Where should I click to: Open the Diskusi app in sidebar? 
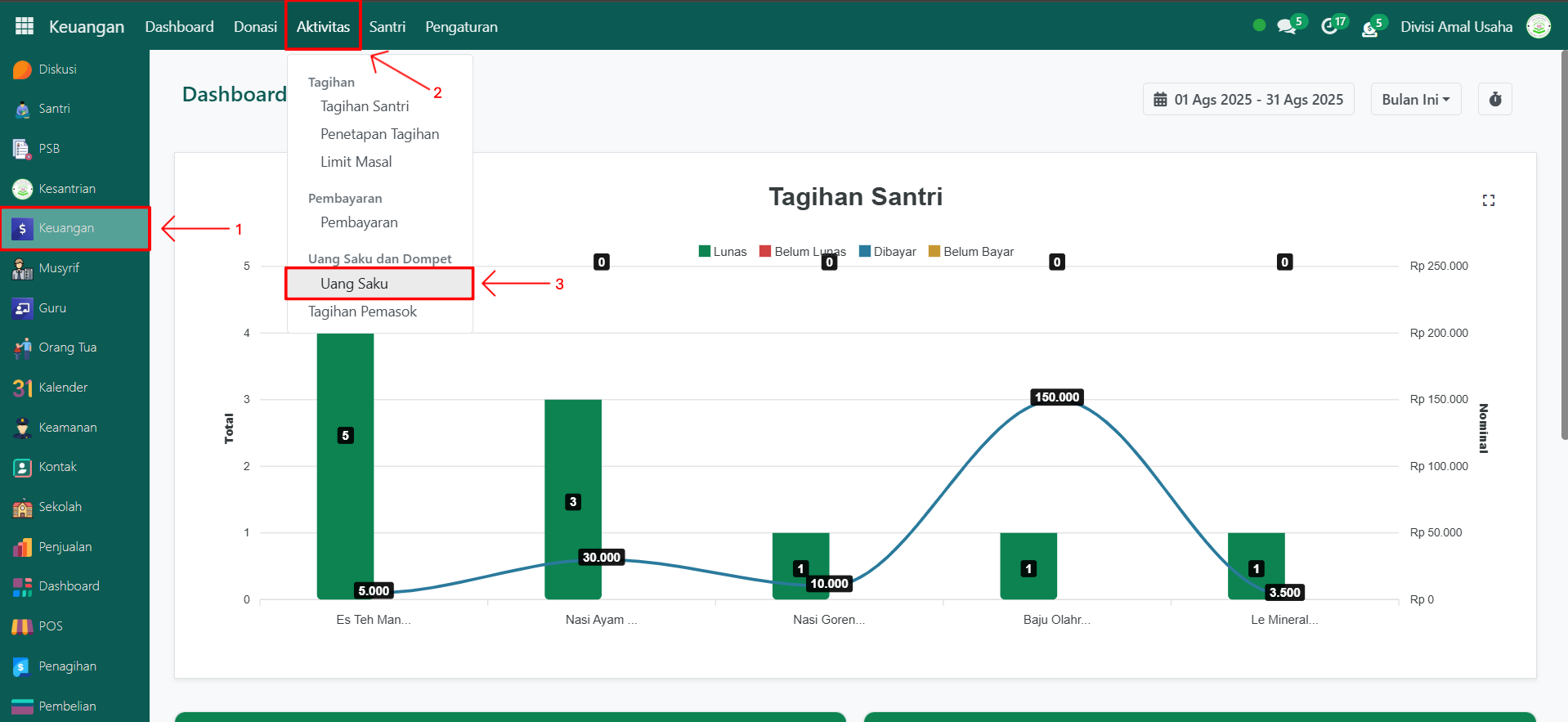pos(57,70)
